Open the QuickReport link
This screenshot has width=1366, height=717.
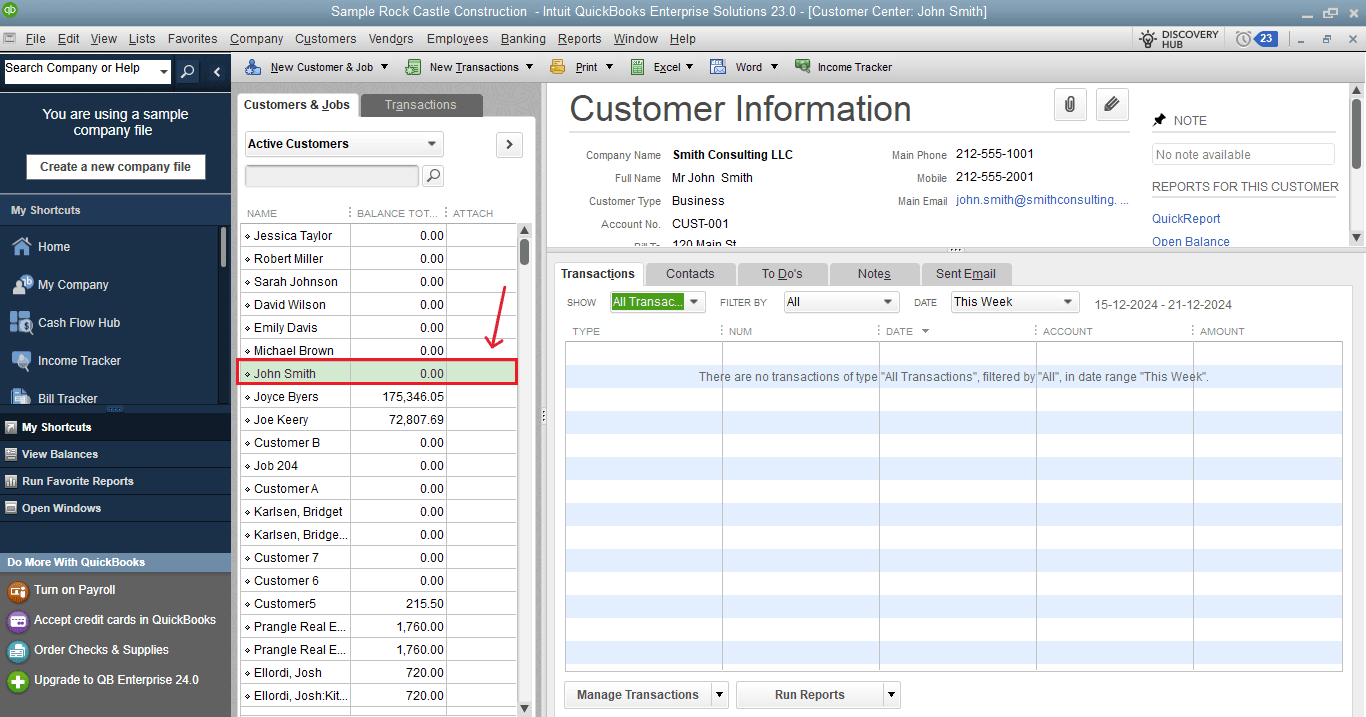(x=1186, y=219)
